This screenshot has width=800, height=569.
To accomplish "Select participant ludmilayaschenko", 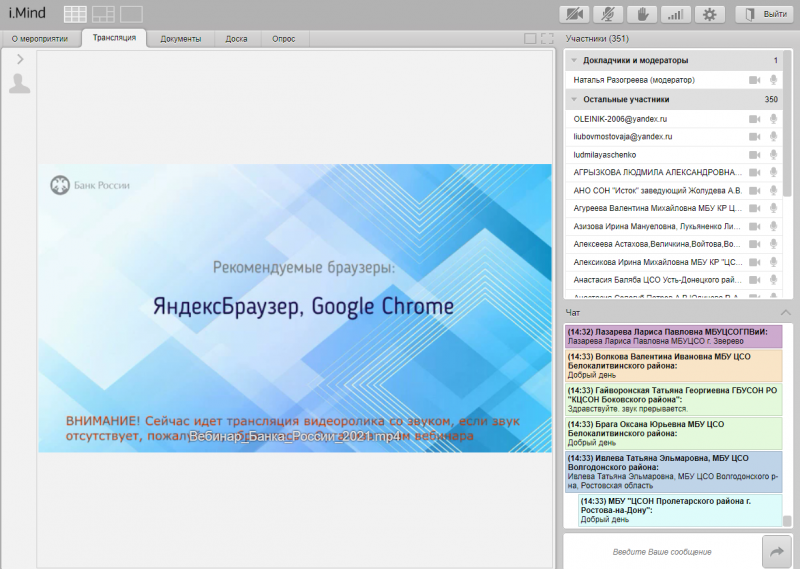I will 673,155.
